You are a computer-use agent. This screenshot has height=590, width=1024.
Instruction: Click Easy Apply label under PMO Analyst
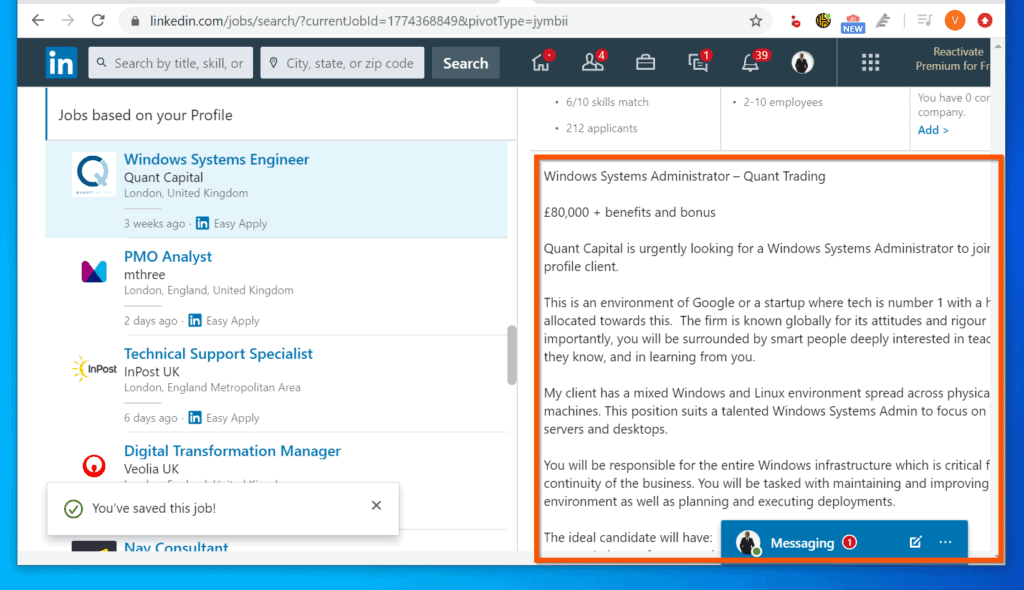tap(232, 321)
